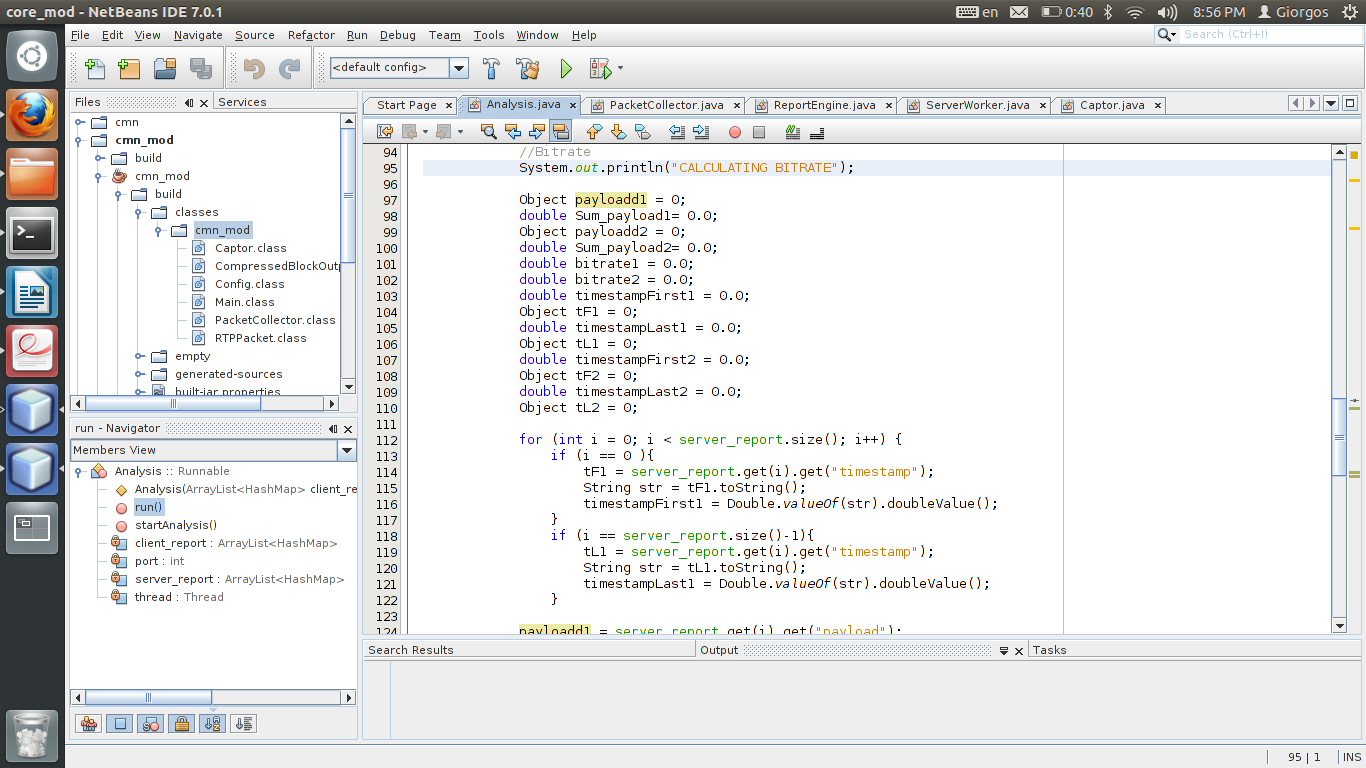Toggle Highlight Search in editor toolbar
Viewport: 1366px width, 768px height.
[560, 131]
